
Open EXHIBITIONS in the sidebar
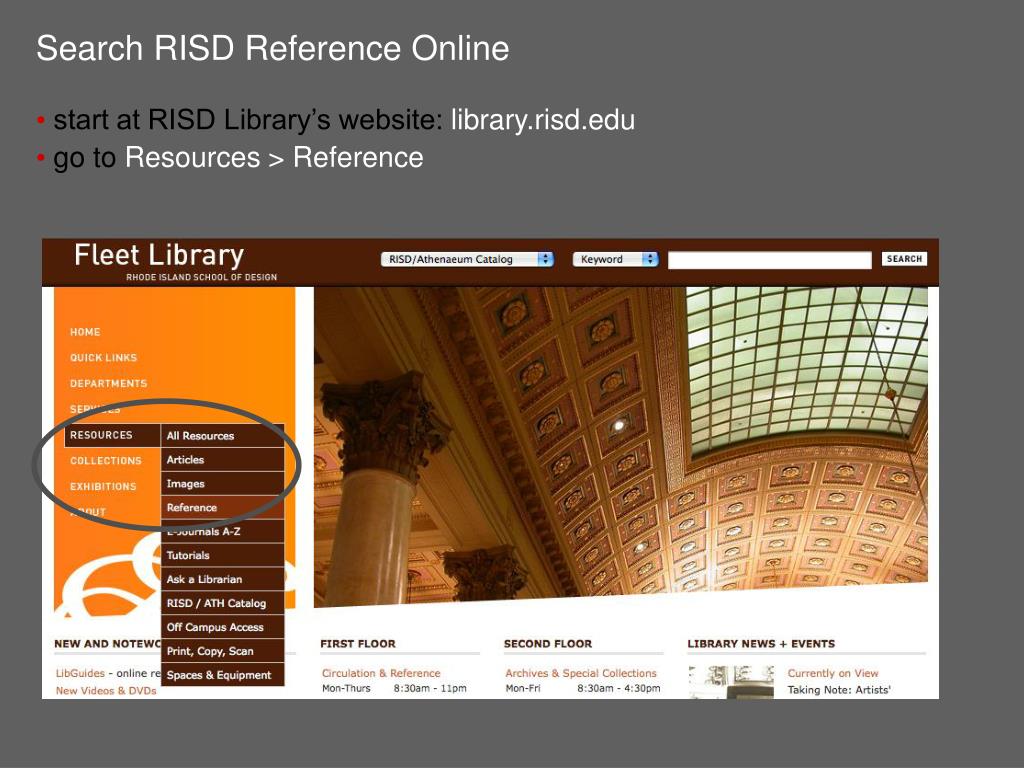point(103,487)
